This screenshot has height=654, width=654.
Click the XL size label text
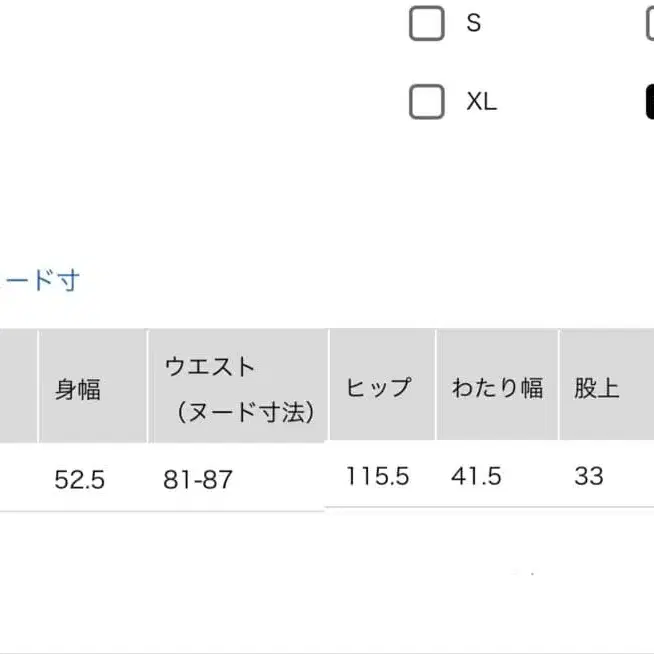click(x=481, y=102)
